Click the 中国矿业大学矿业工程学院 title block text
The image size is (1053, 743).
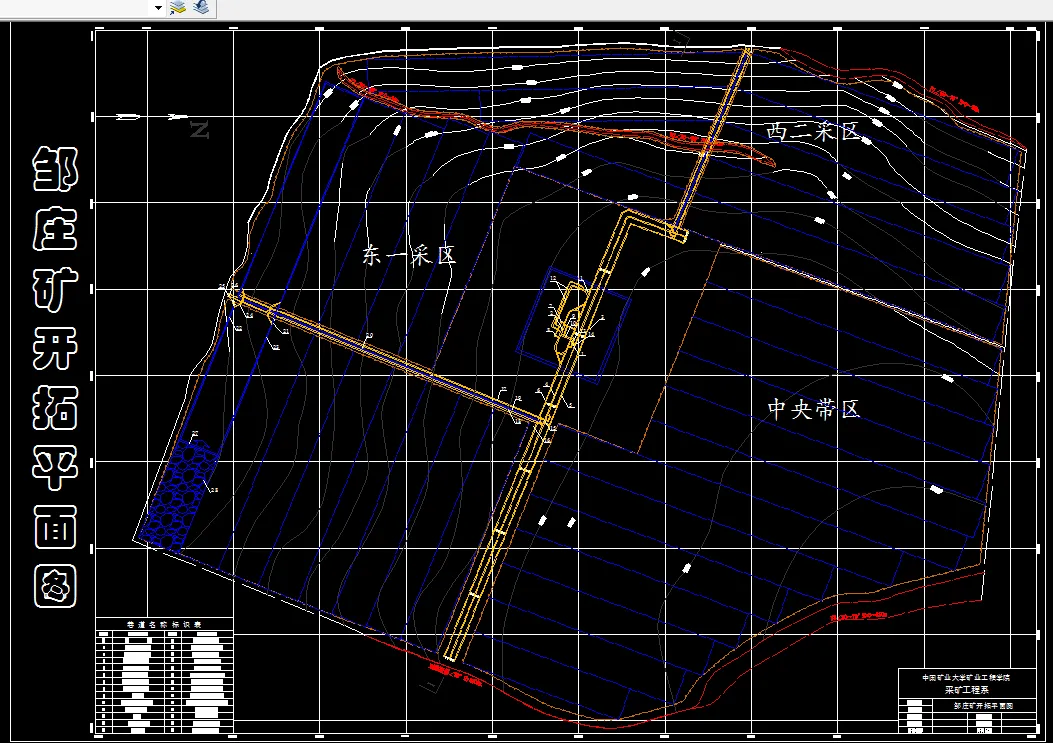(x=966, y=678)
